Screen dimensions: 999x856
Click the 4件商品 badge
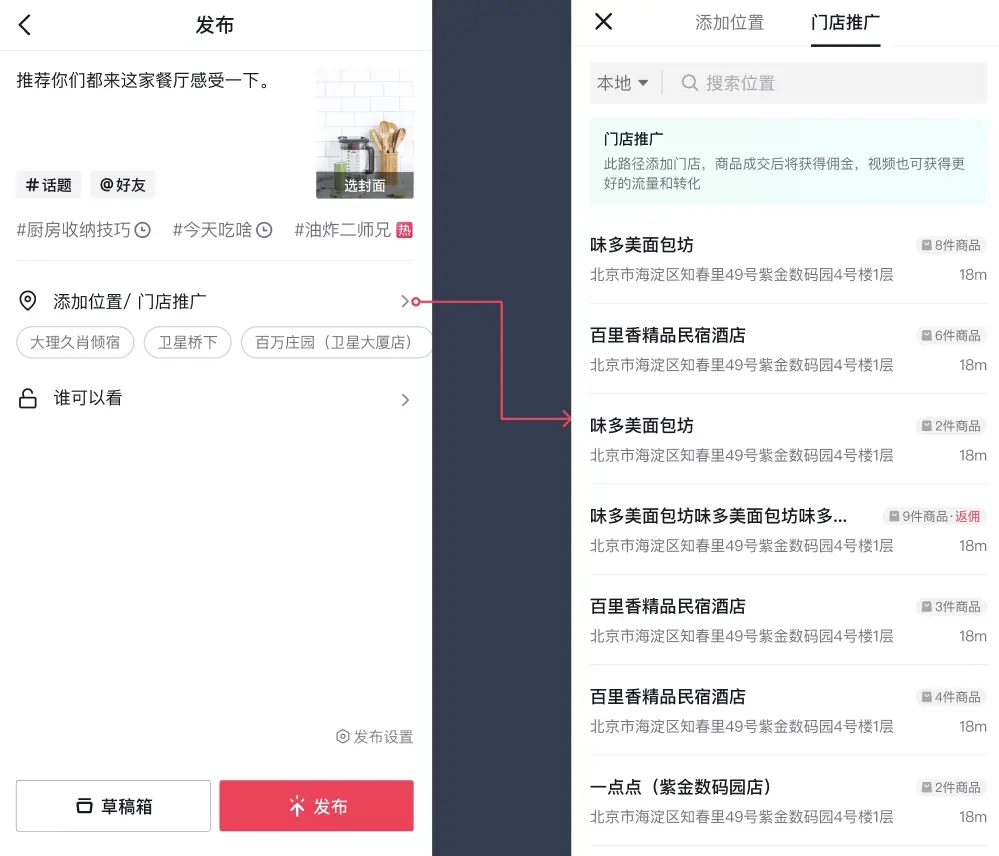951,697
